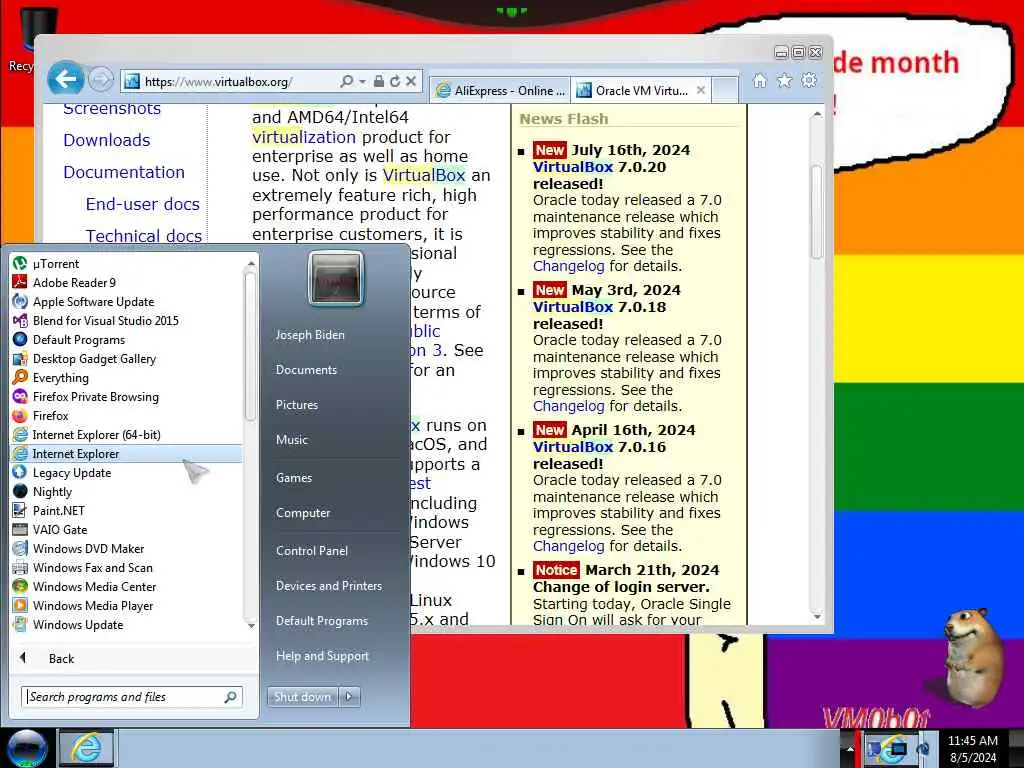
Task: Click the stop loading X in address bar
Action: [x=411, y=81]
